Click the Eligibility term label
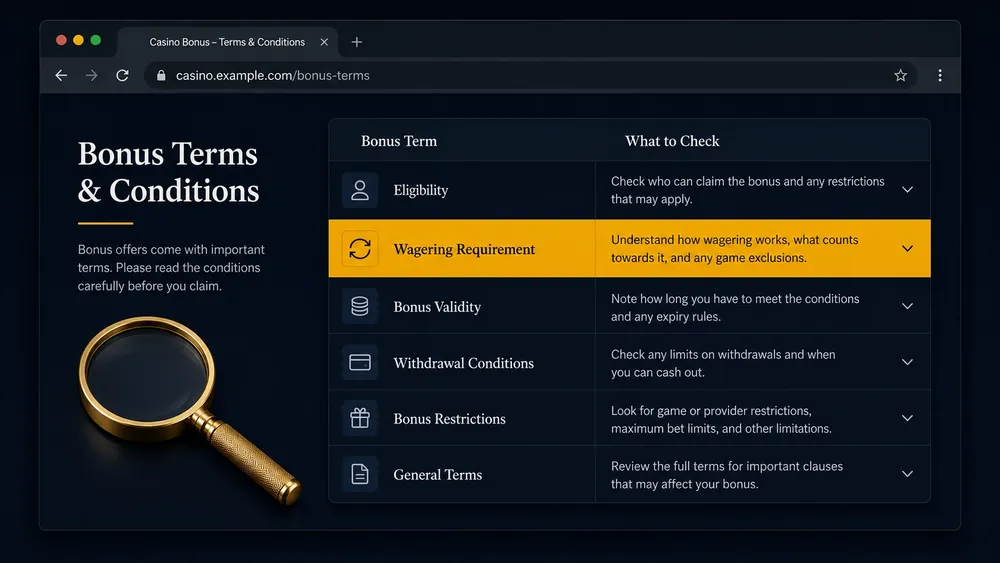The height and width of the screenshot is (563, 1000). (421, 190)
